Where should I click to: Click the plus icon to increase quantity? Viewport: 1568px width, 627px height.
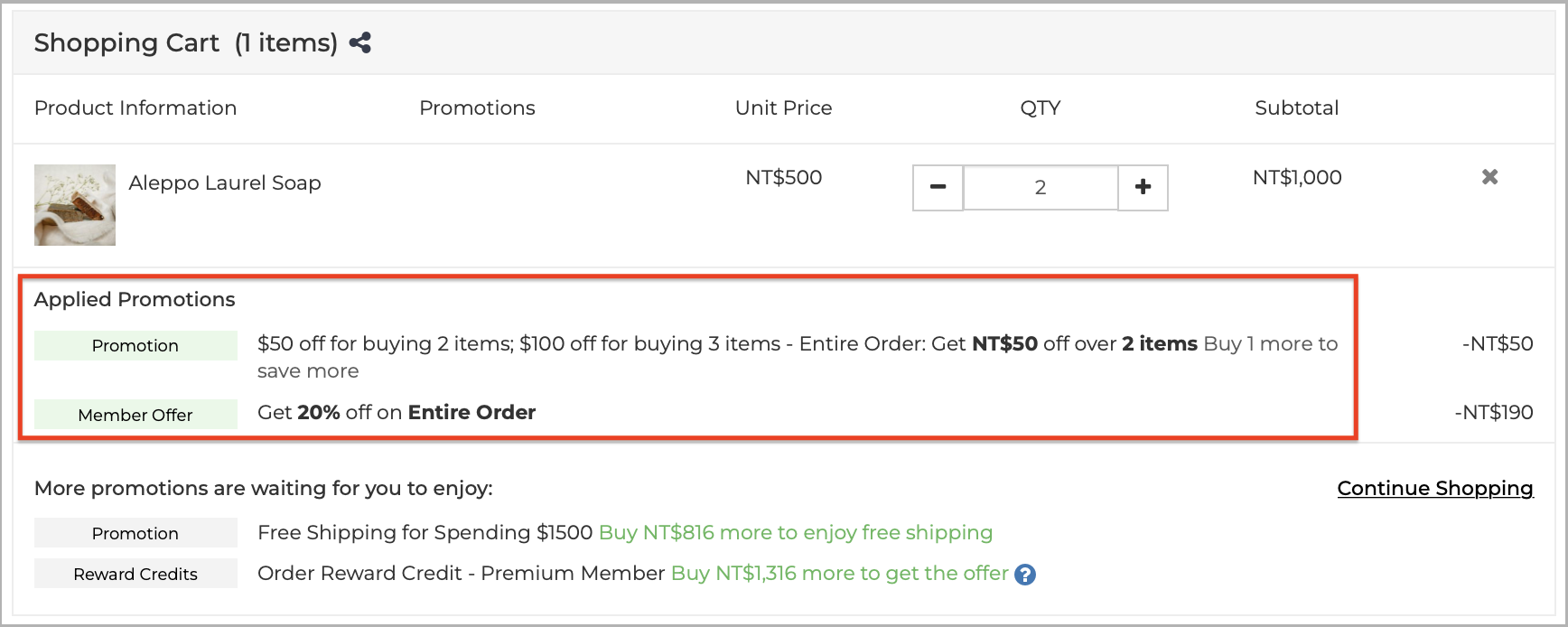(x=1143, y=187)
